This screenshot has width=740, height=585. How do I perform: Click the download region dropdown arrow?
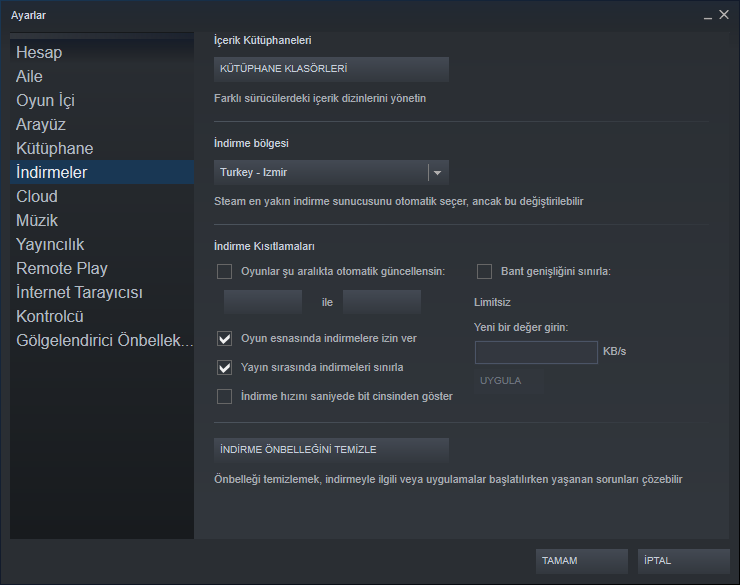[437, 173]
